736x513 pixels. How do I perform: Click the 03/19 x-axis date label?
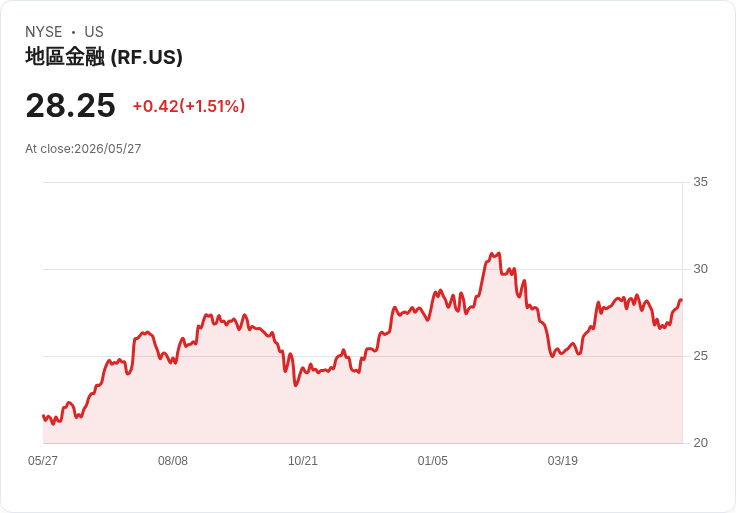(x=562, y=461)
